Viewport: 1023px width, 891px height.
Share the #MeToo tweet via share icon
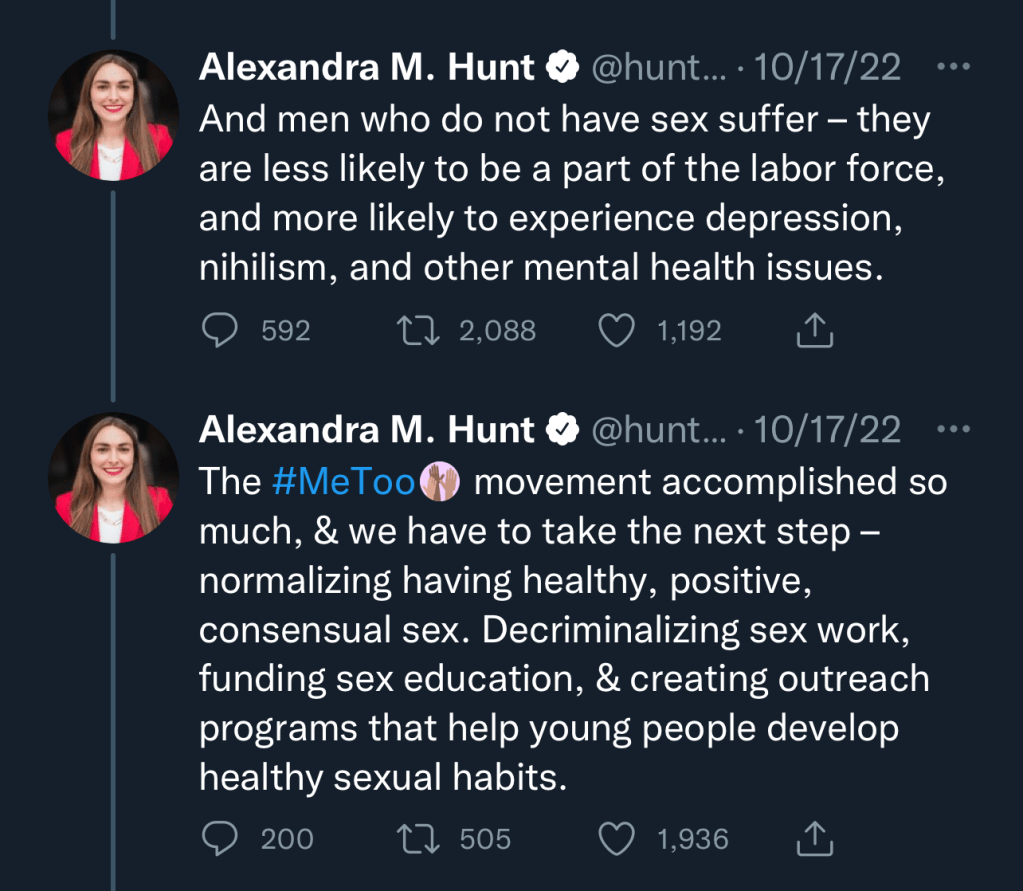coord(815,838)
